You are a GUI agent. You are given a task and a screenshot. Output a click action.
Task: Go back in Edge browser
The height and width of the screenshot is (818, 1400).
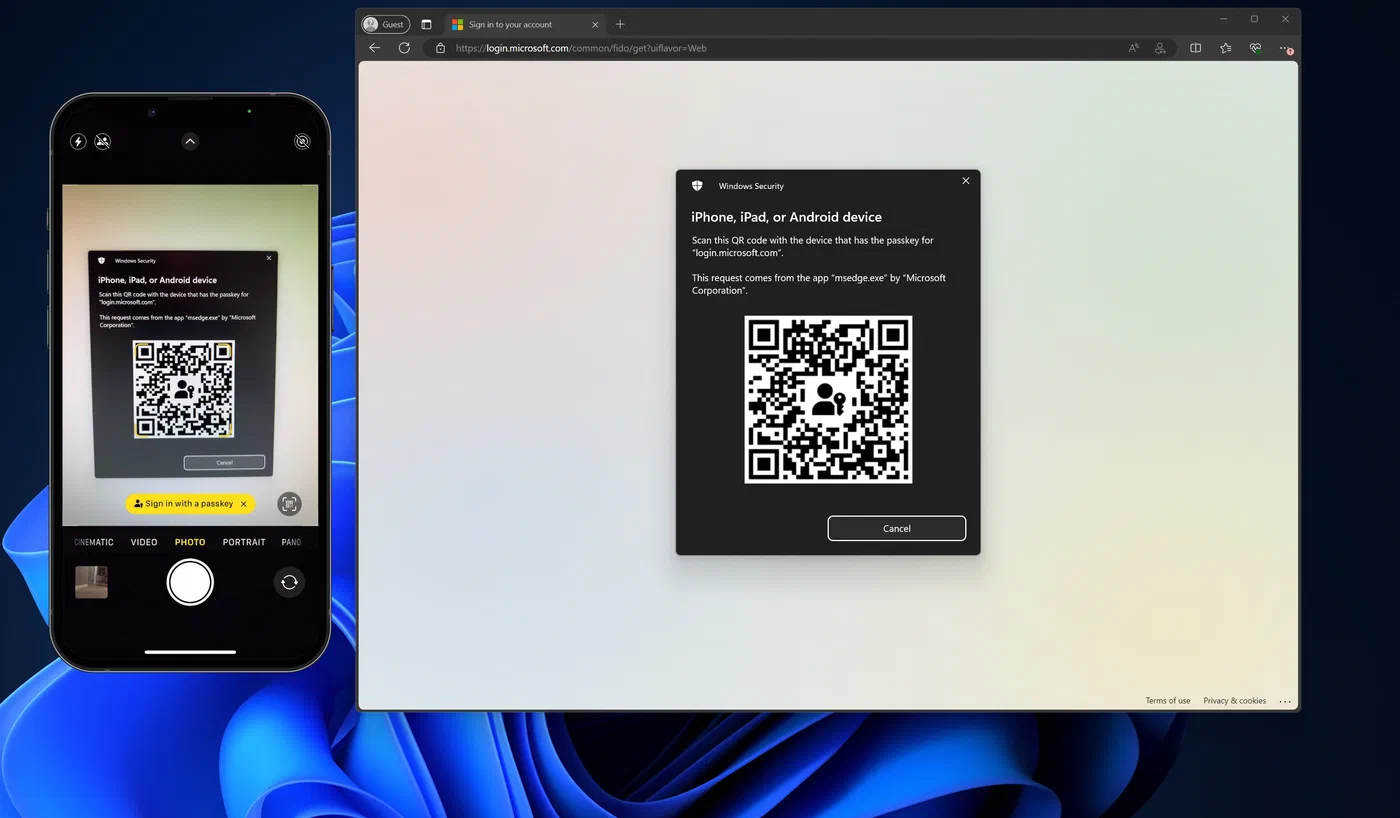click(x=375, y=48)
